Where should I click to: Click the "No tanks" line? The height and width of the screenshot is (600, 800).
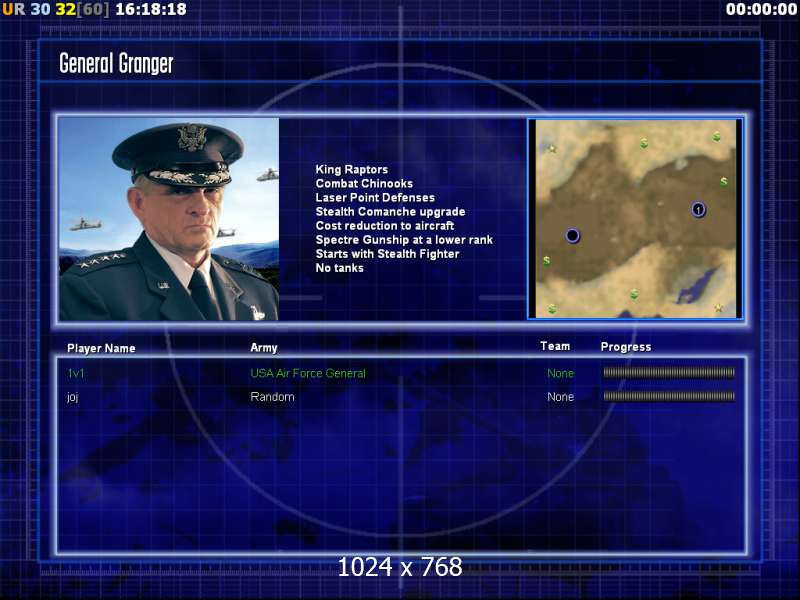click(339, 268)
